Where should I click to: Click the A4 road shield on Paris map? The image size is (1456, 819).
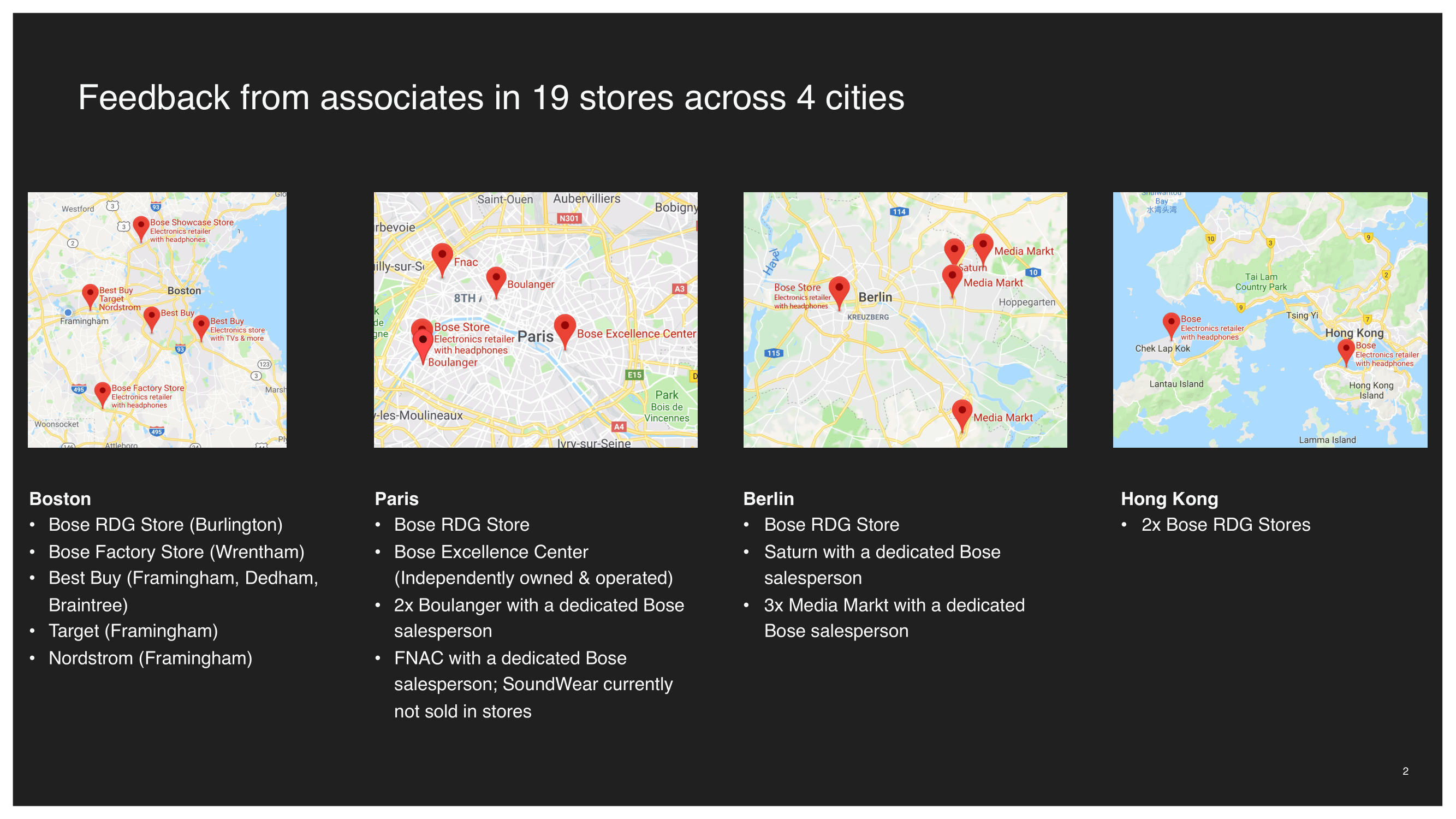click(619, 427)
